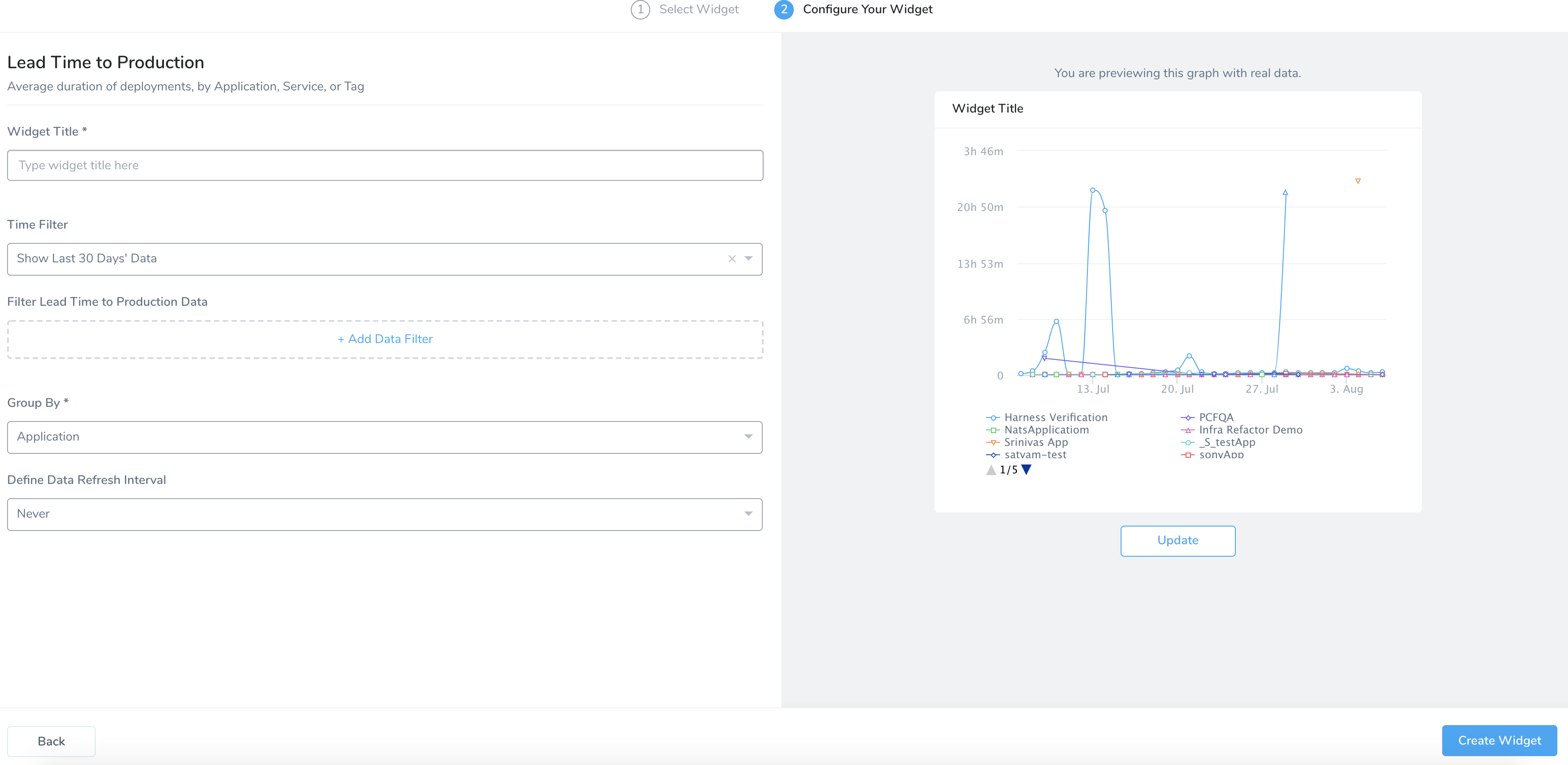Screen dimensions: 1568x765
Task: Toggle the satyam-test legend series
Action: tap(1026, 454)
